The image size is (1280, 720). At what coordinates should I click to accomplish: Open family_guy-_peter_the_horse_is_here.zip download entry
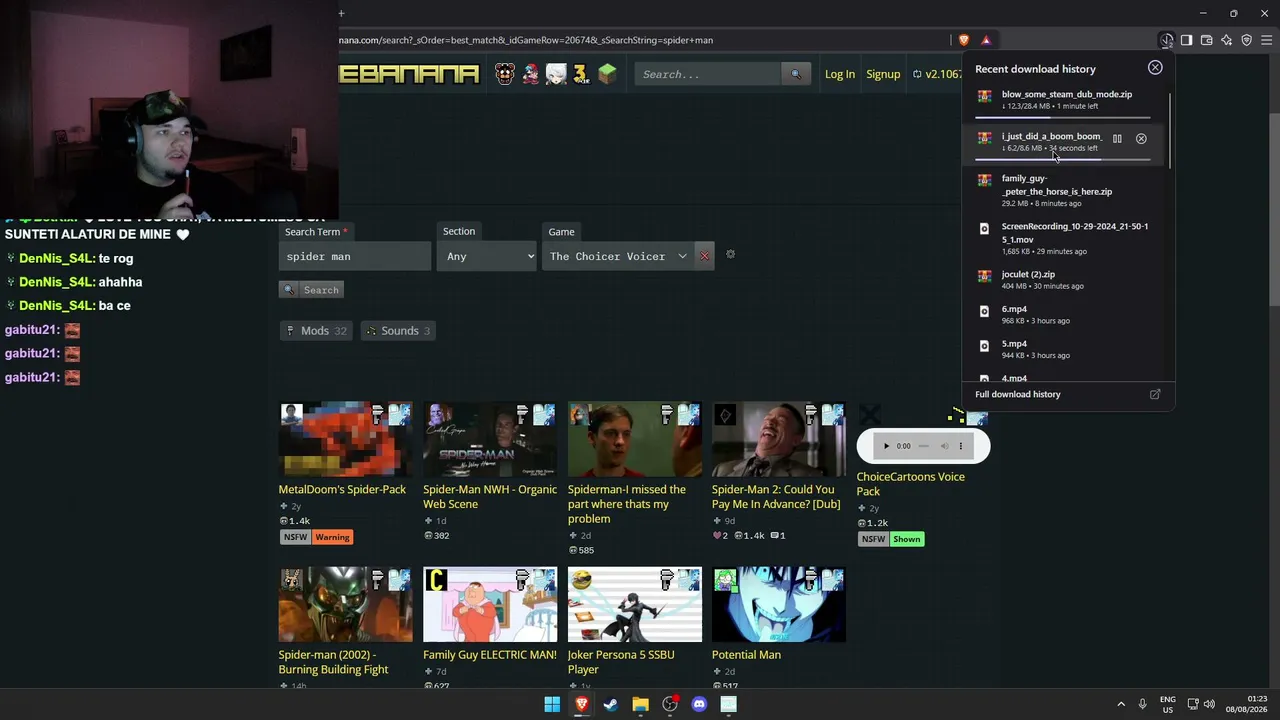(x=1062, y=190)
